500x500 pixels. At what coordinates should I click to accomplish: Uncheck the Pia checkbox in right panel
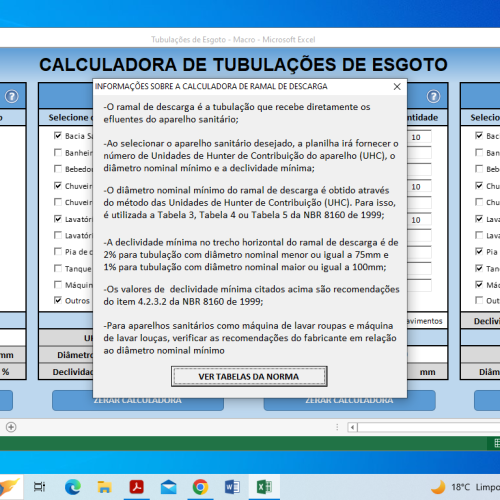pyautogui.click(x=479, y=251)
